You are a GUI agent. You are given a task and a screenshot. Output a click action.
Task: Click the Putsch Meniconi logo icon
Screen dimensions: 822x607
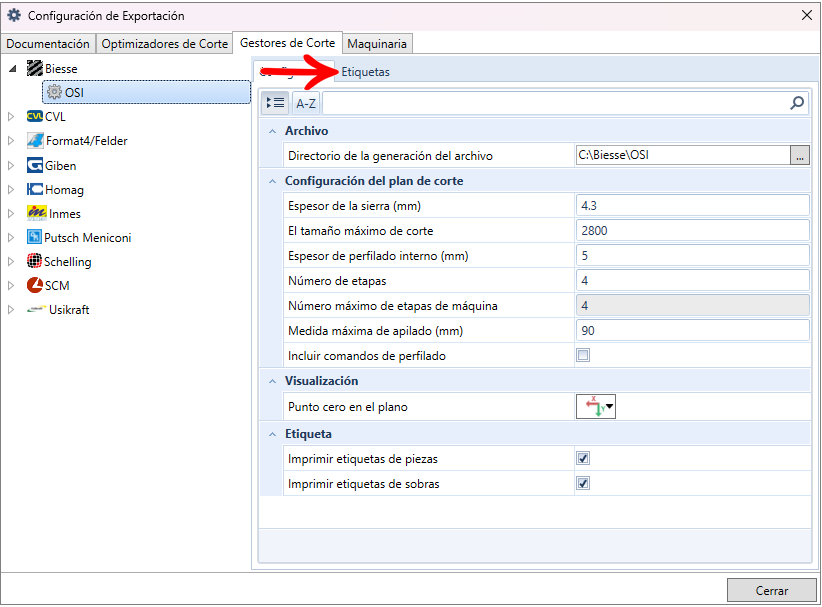click(x=34, y=237)
